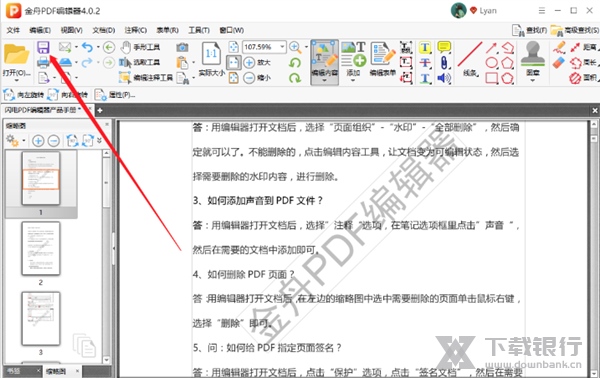Image resolution: width=600 pixels, height=378 pixels.
Task: Open file with the 打开(O) folder button
Action: point(16,61)
